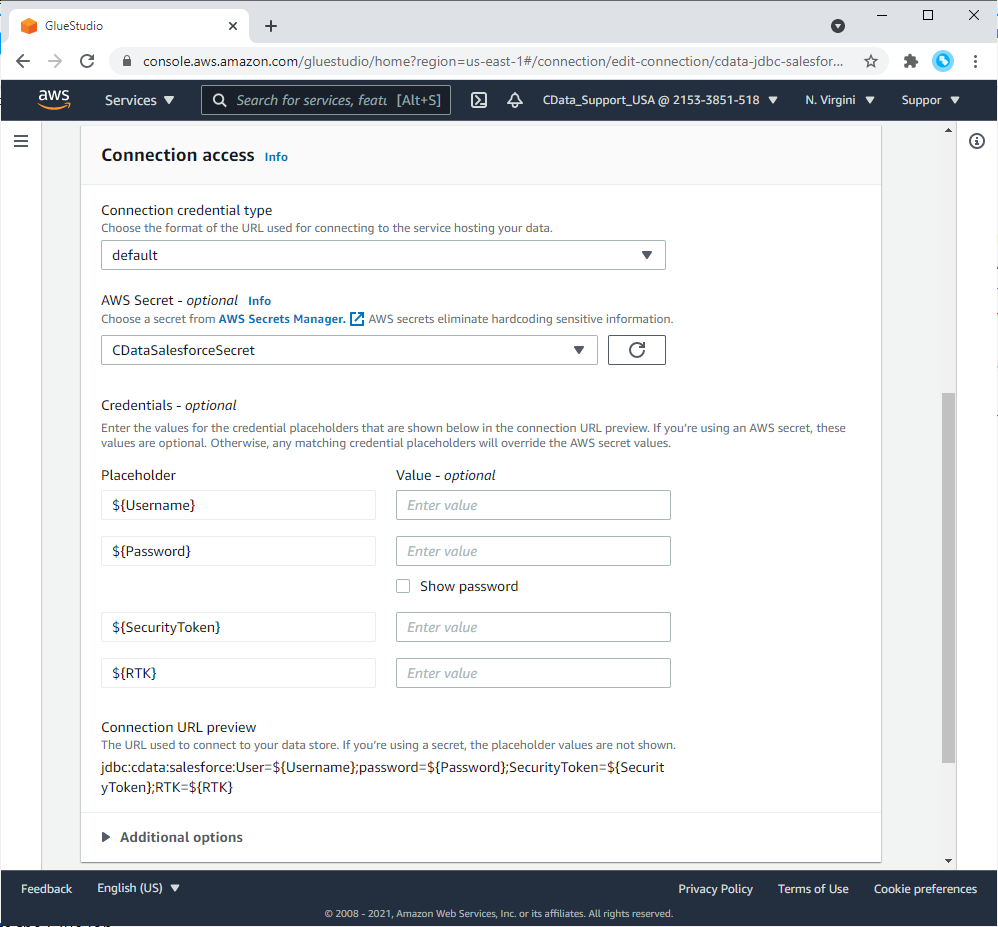Open the Services menu
998x927 pixels.
point(139,100)
